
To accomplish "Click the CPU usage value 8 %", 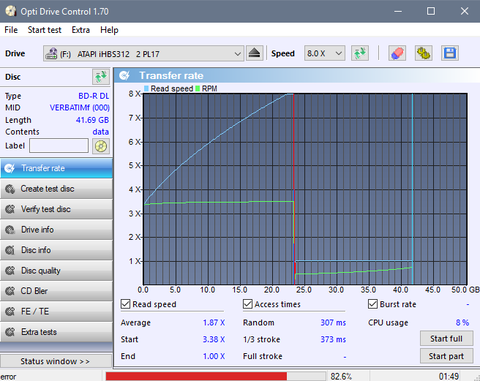I will click(462, 323).
